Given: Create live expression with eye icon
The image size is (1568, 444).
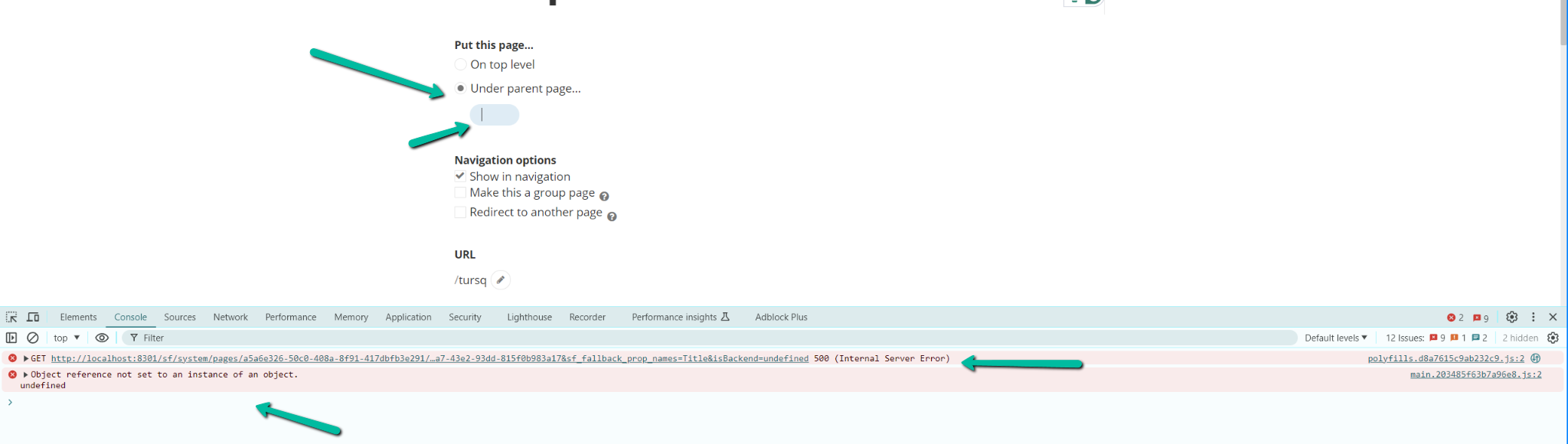Looking at the screenshot, I should pos(102,338).
